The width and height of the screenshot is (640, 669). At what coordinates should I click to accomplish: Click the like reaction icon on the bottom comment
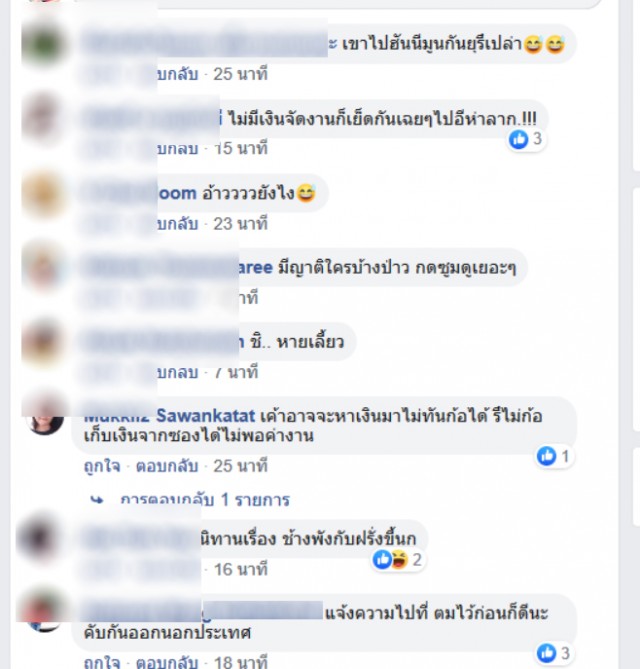547,653
